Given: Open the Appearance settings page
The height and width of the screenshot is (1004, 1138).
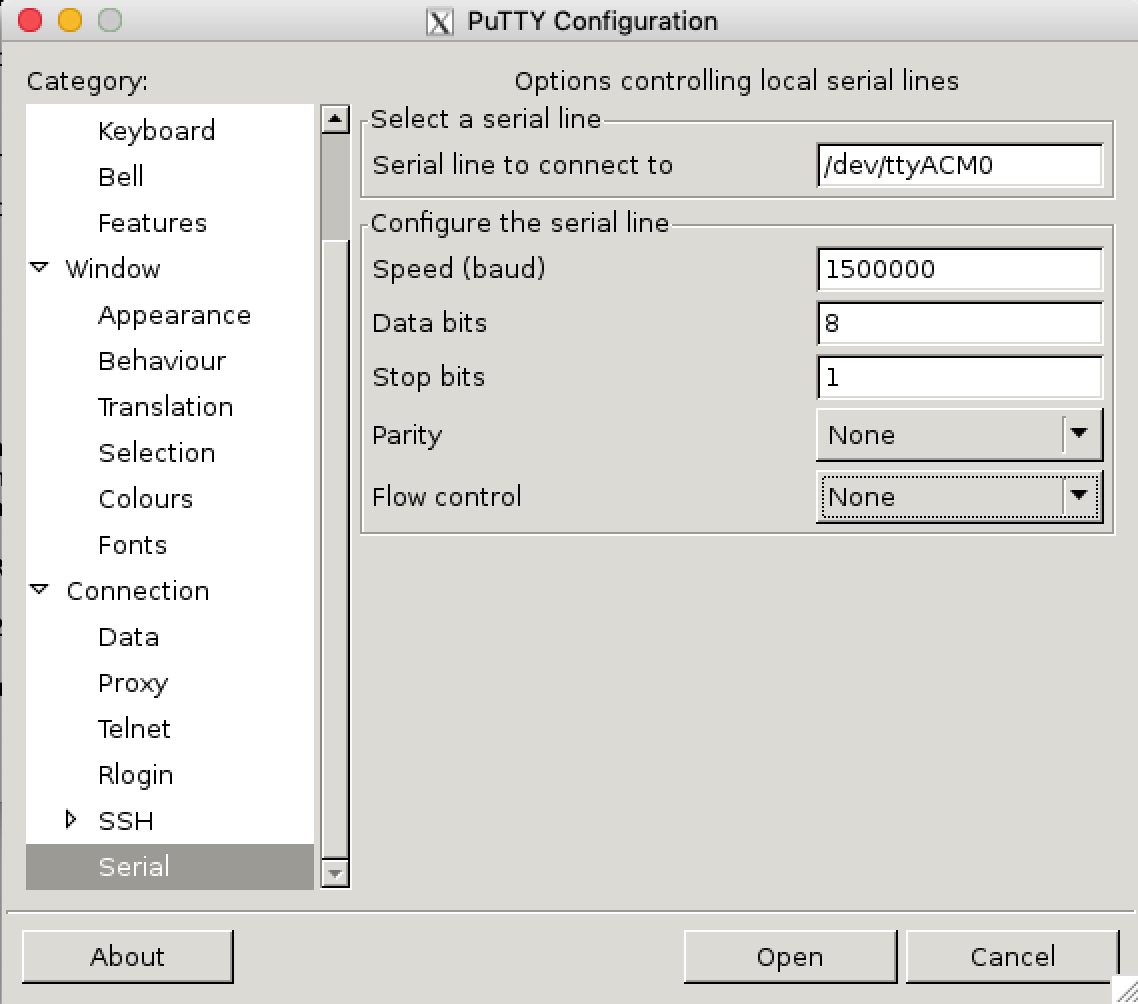Looking at the screenshot, I should click(x=174, y=315).
